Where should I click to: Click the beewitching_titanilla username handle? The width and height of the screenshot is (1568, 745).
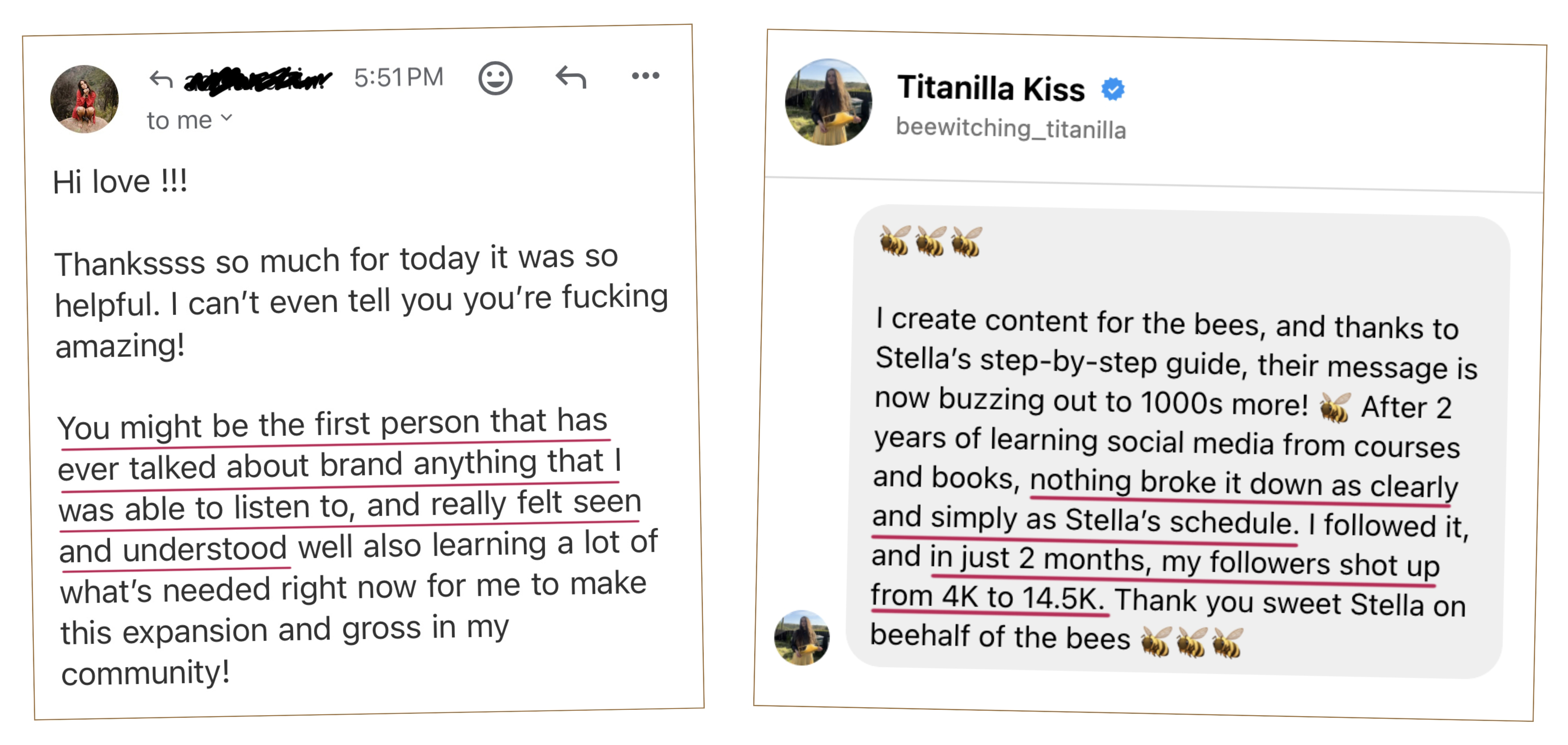tap(1010, 128)
